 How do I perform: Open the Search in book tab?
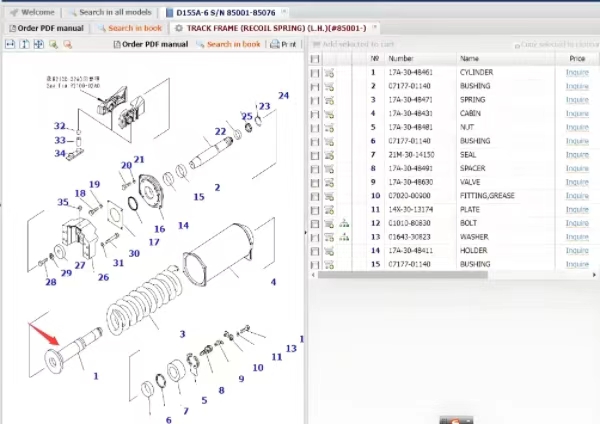[130, 28]
